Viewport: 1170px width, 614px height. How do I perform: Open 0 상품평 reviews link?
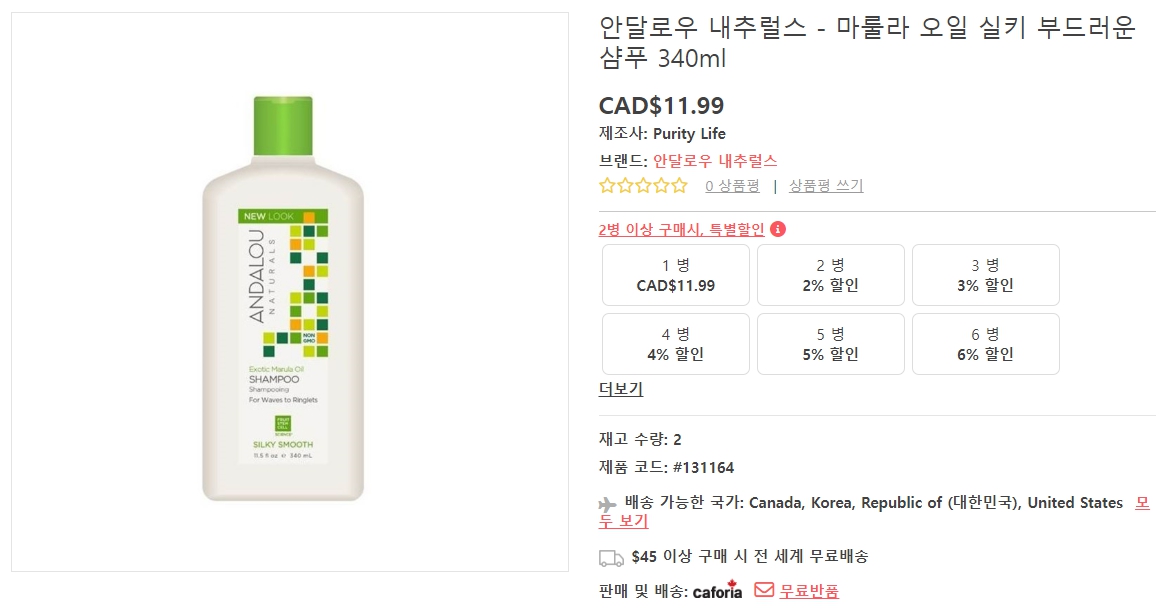coord(731,185)
